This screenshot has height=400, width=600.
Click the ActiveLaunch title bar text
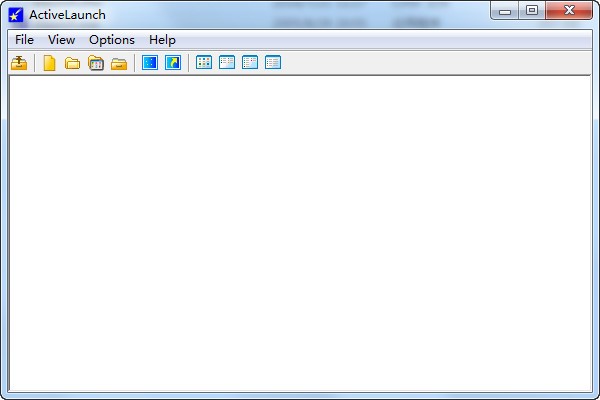[x=67, y=15]
